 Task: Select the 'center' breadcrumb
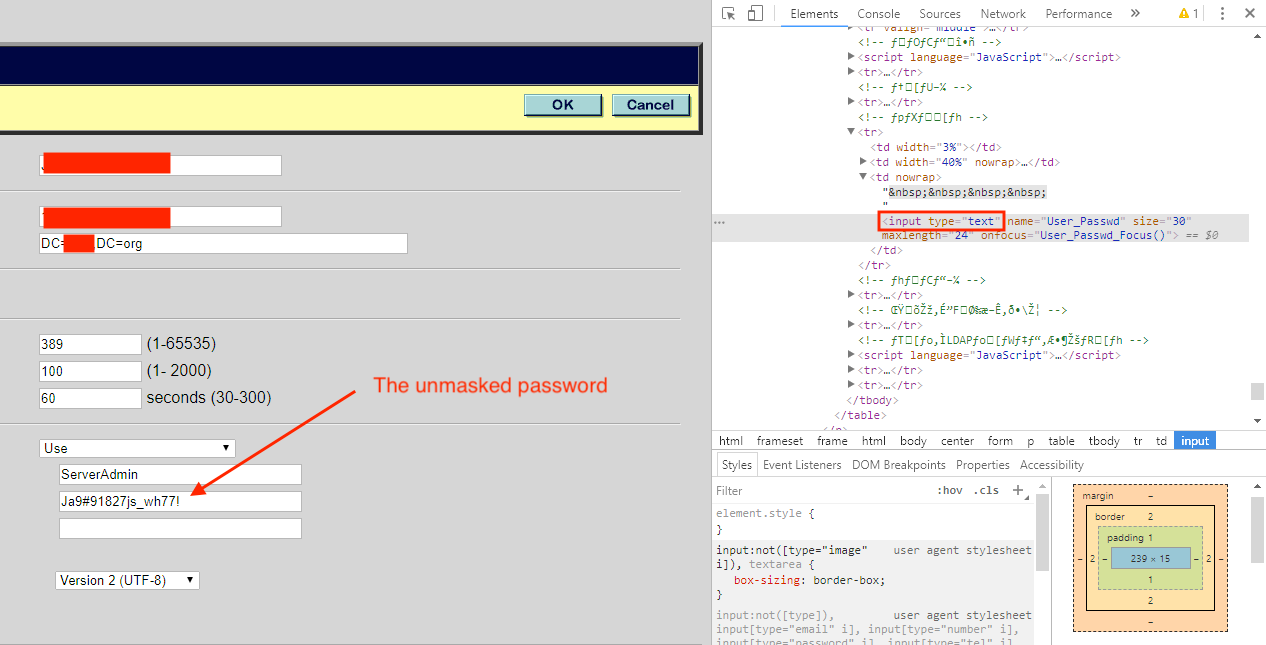coord(957,441)
